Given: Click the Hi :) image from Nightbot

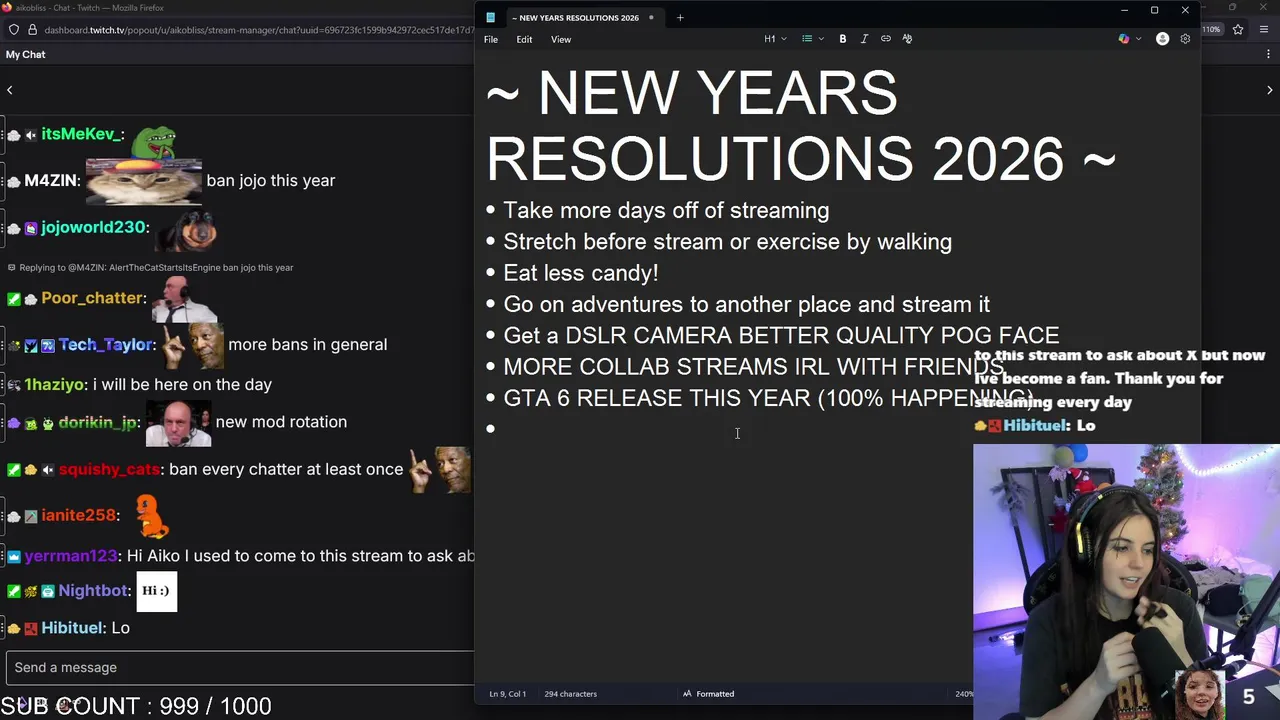Looking at the screenshot, I should click(x=156, y=591).
